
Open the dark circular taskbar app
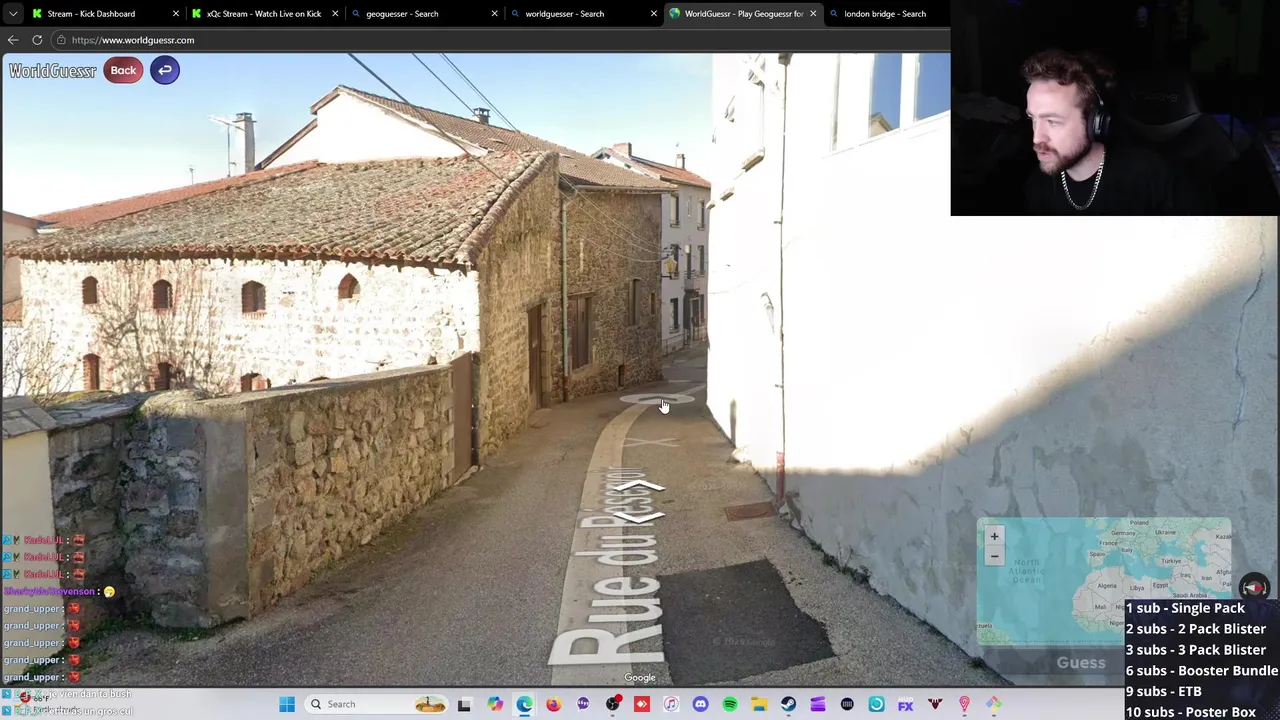[847, 704]
